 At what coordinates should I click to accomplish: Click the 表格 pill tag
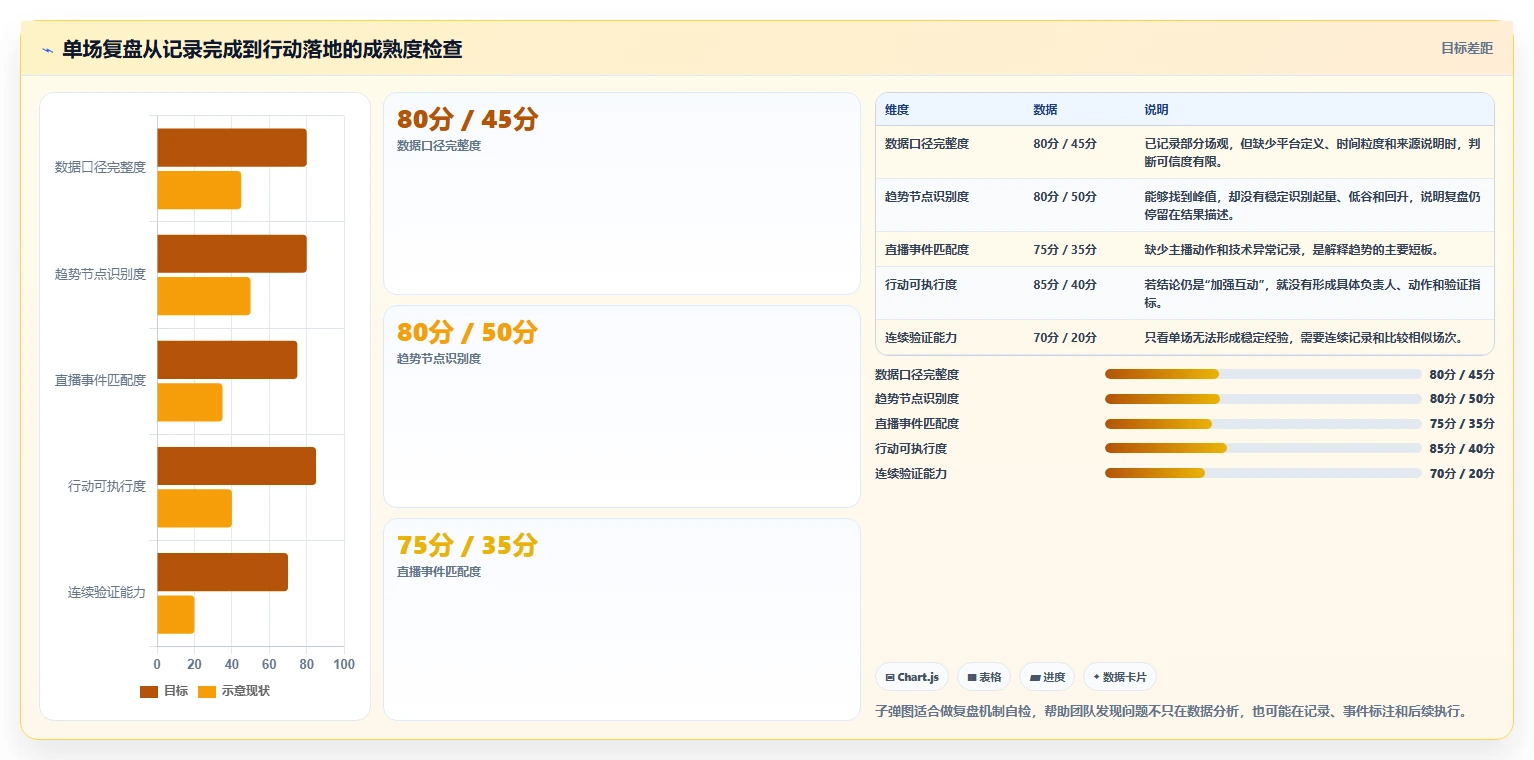click(x=984, y=677)
